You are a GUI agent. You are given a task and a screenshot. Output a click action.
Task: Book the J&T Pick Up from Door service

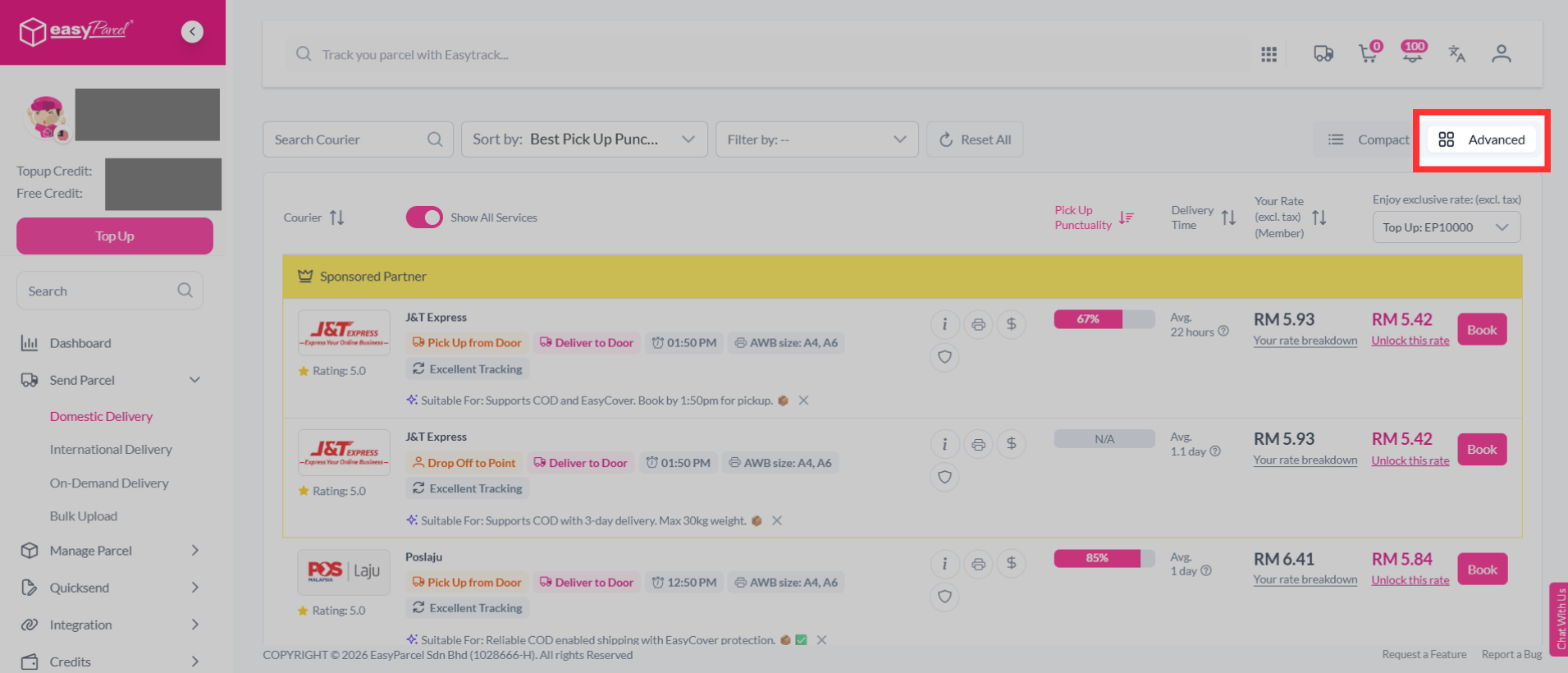(1482, 330)
